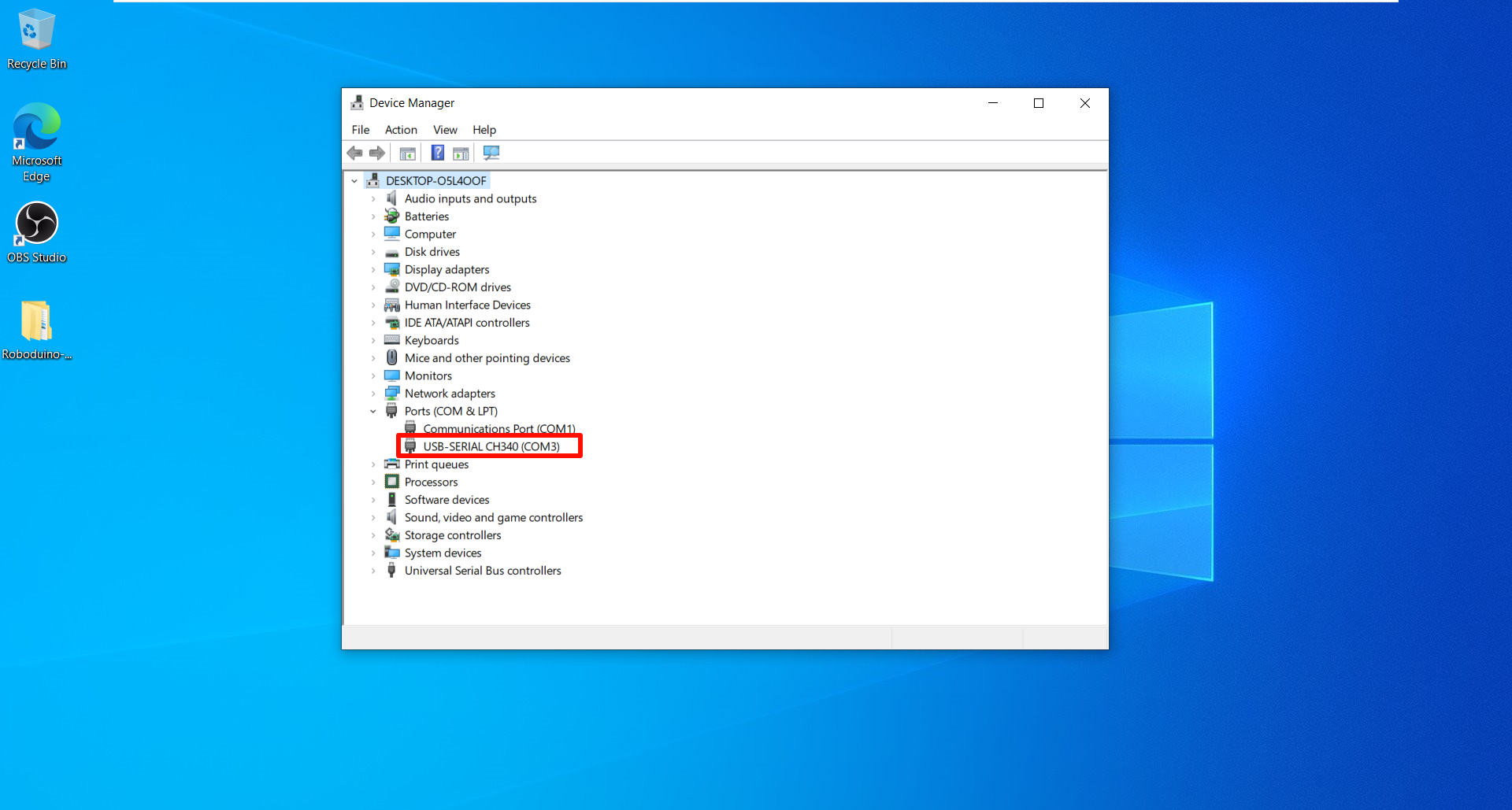Viewport: 1512px width, 810px height.
Task: Expand the Computer category arrow
Action: coord(373,234)
